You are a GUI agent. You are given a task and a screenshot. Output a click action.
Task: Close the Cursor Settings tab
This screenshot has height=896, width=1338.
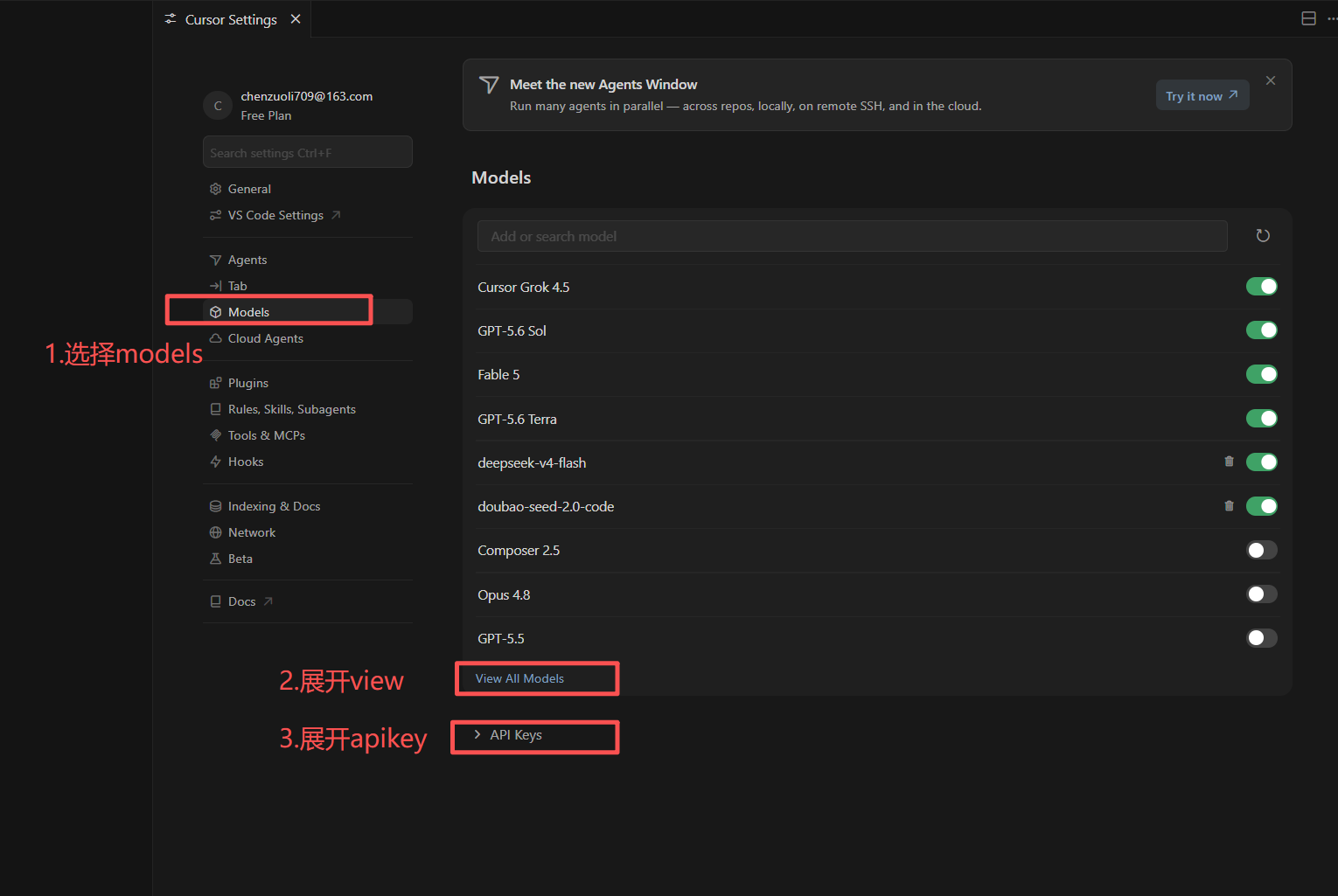point(296,19)
